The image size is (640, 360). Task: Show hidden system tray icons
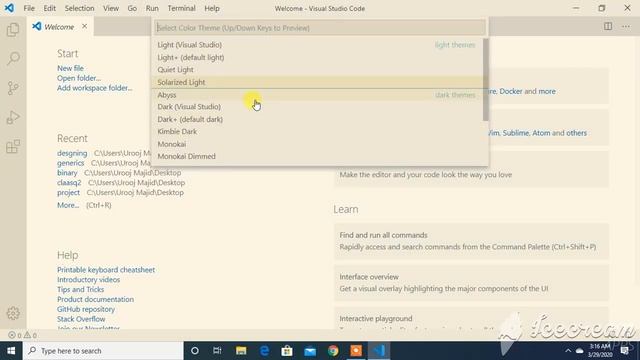tap(568, 351)
